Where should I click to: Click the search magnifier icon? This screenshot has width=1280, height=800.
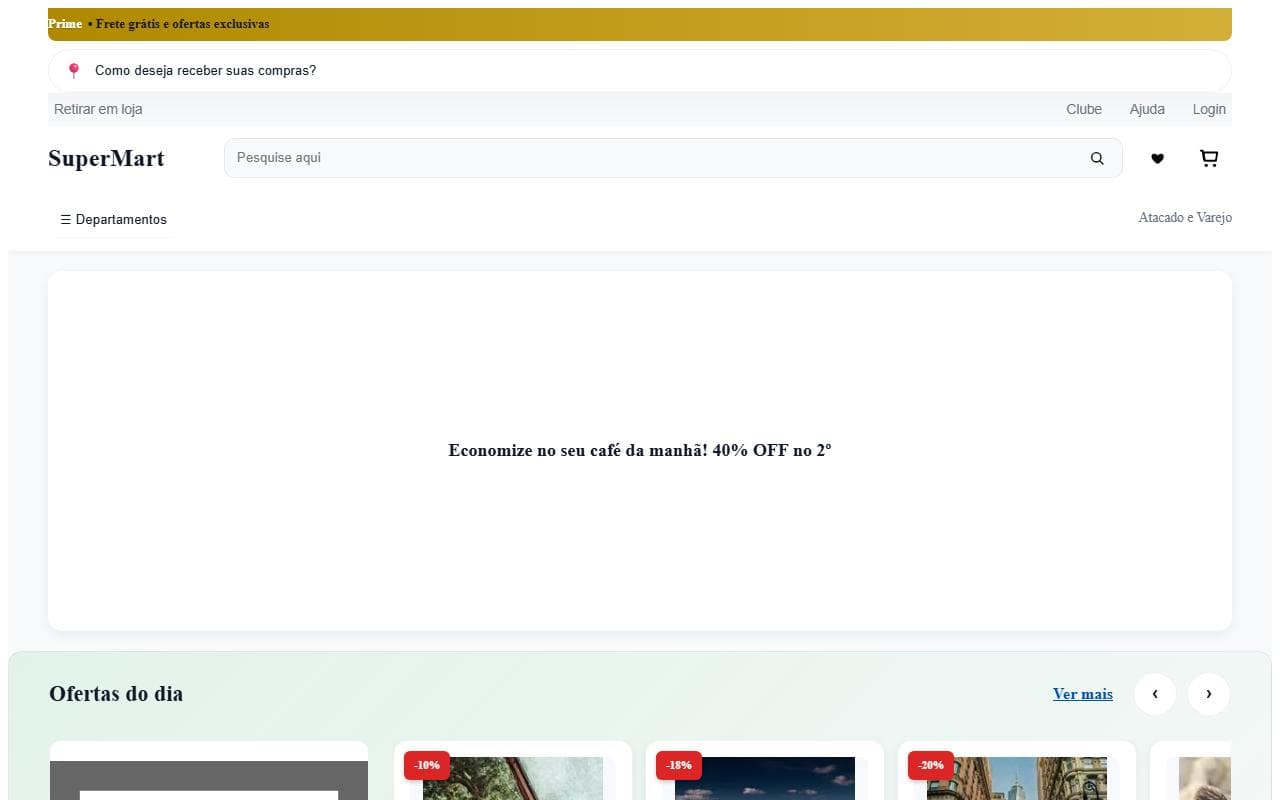[1097, 158]
